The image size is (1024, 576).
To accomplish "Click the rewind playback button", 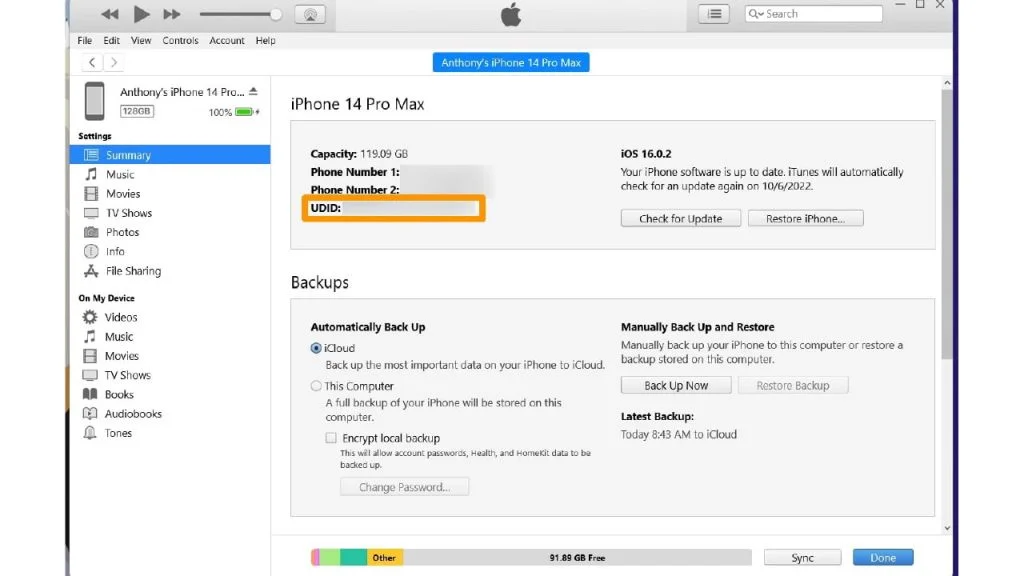I will 109,14.
